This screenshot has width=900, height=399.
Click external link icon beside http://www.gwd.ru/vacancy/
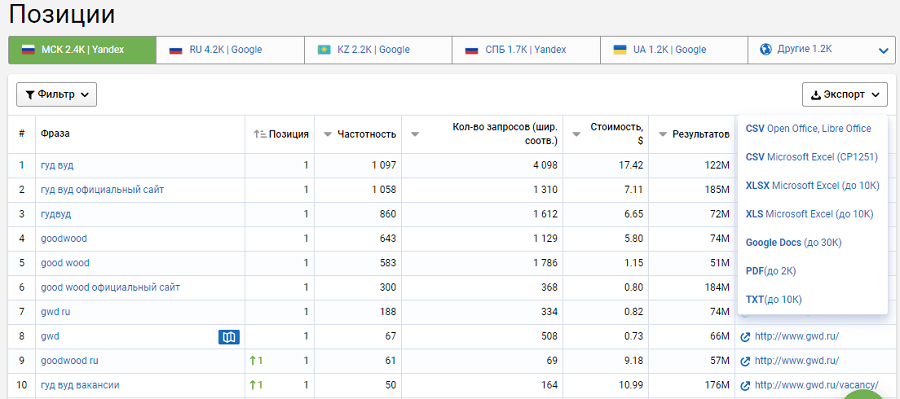746,385
